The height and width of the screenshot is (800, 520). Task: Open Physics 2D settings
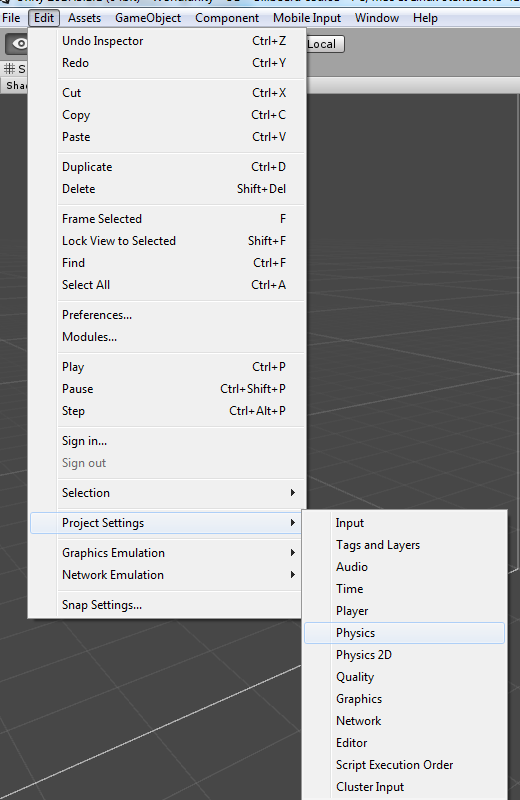tap(404, 655)
